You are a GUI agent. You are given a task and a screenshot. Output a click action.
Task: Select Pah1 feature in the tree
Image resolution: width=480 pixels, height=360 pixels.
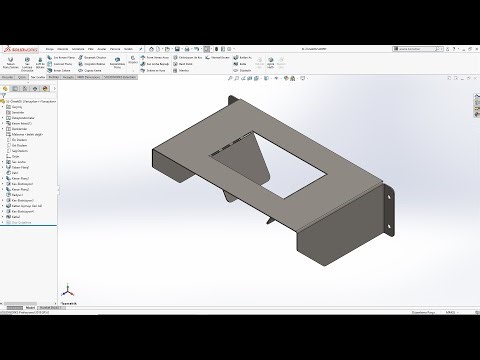coord(12,173)
